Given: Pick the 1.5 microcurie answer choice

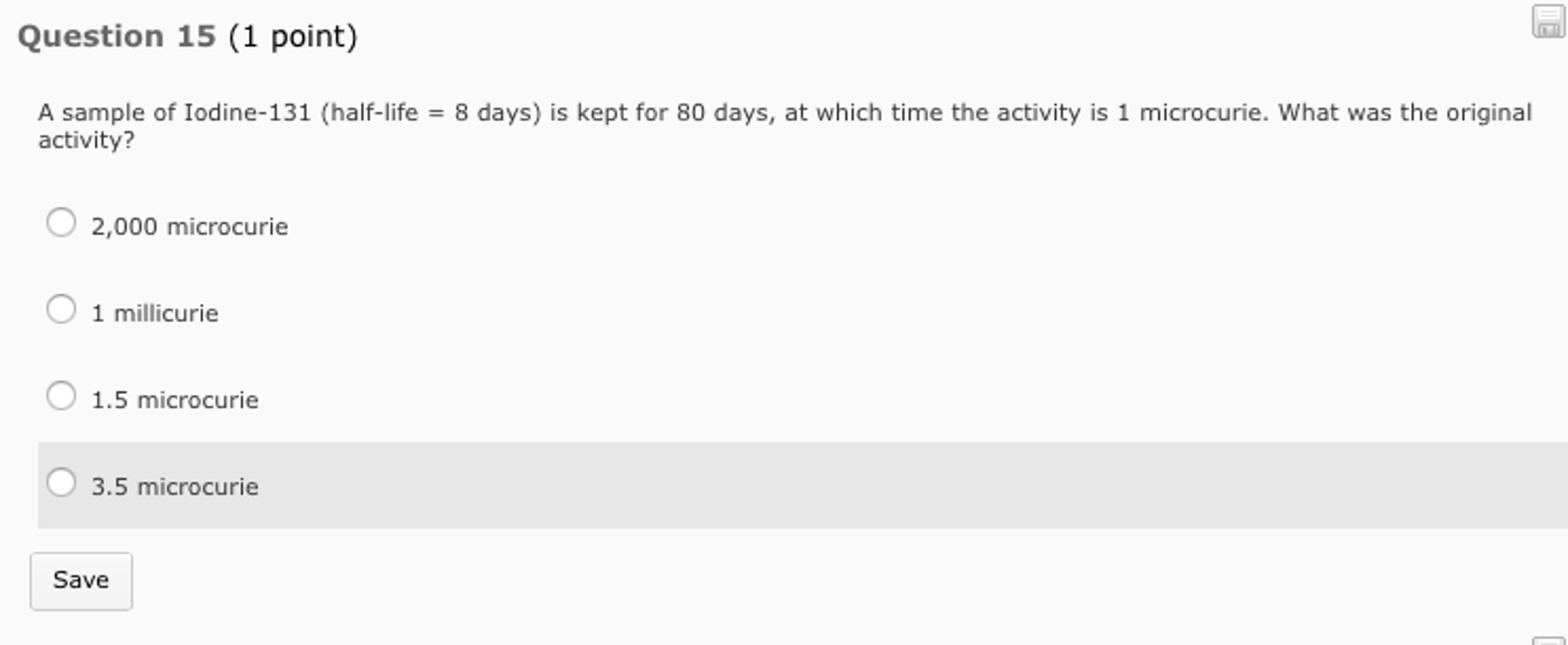Looking at the screenshot, I should (x=62, y=395).
